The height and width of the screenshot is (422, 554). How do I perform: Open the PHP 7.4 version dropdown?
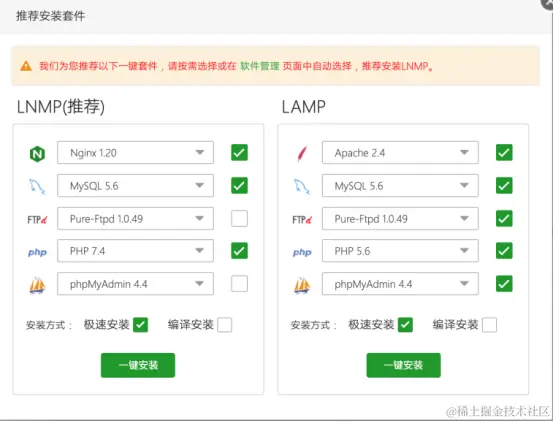135,251
